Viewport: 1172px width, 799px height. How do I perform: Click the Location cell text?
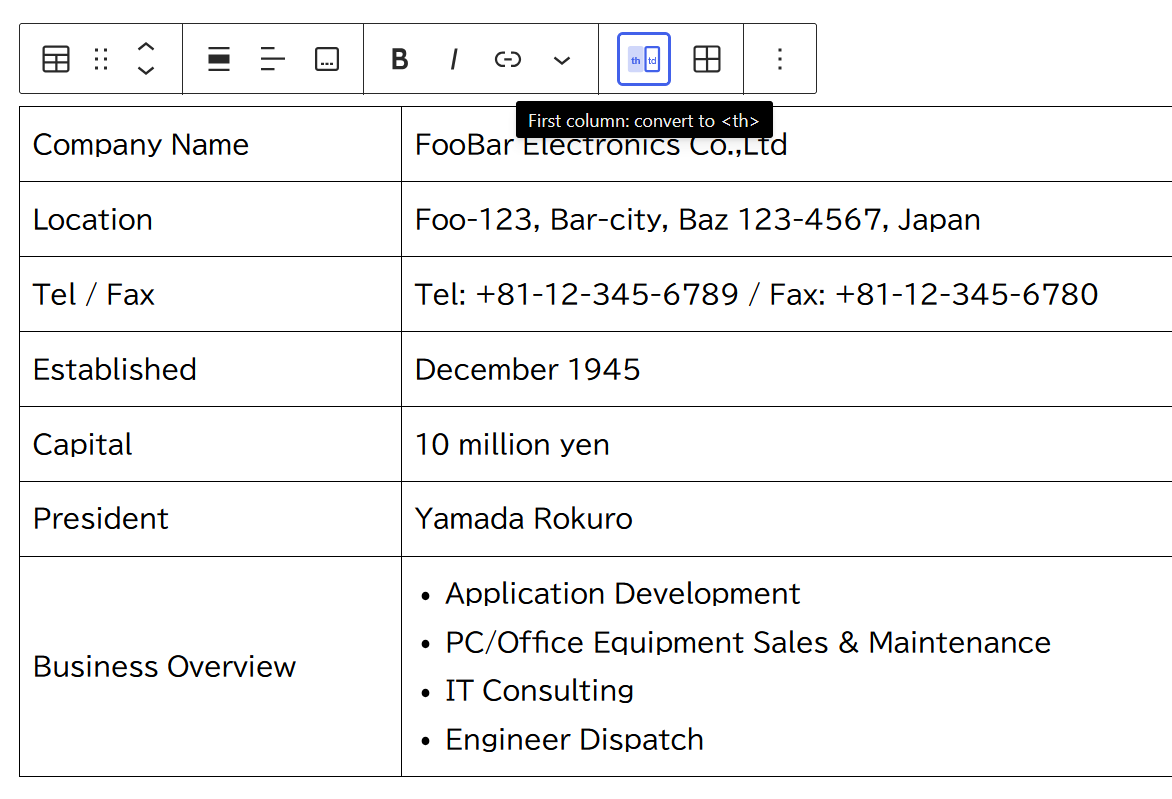click(x=93, y=220)
